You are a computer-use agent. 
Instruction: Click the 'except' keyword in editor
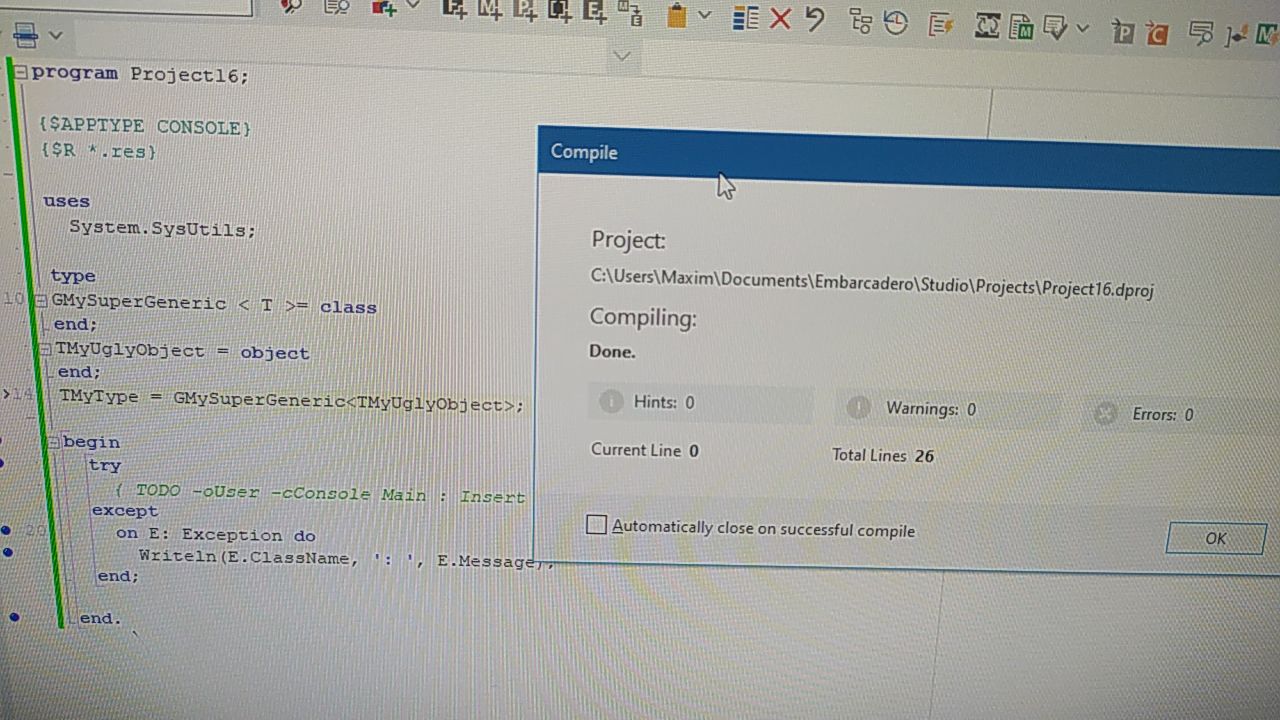click(125, 510)
